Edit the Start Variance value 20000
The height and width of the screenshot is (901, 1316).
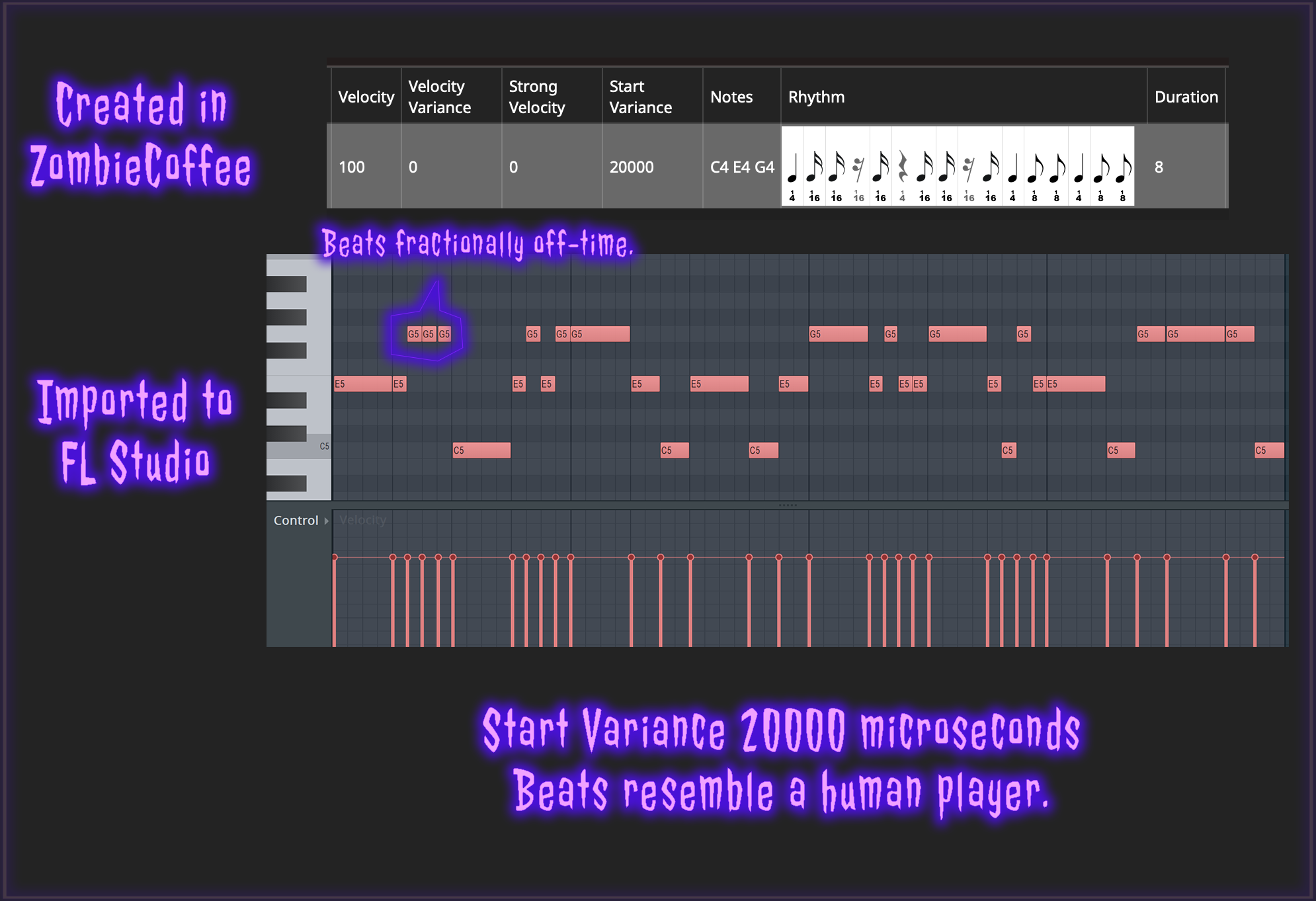(652, 167)
